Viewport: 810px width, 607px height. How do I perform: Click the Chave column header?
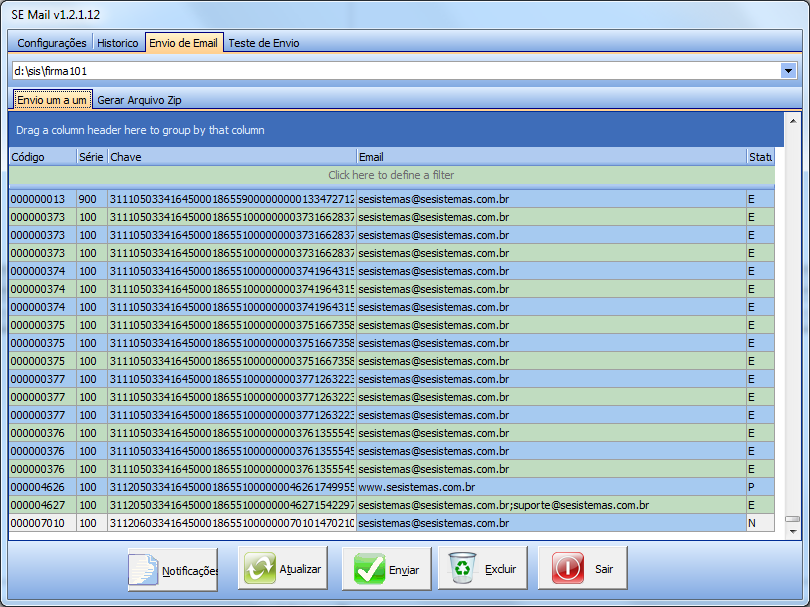[231, 157]
